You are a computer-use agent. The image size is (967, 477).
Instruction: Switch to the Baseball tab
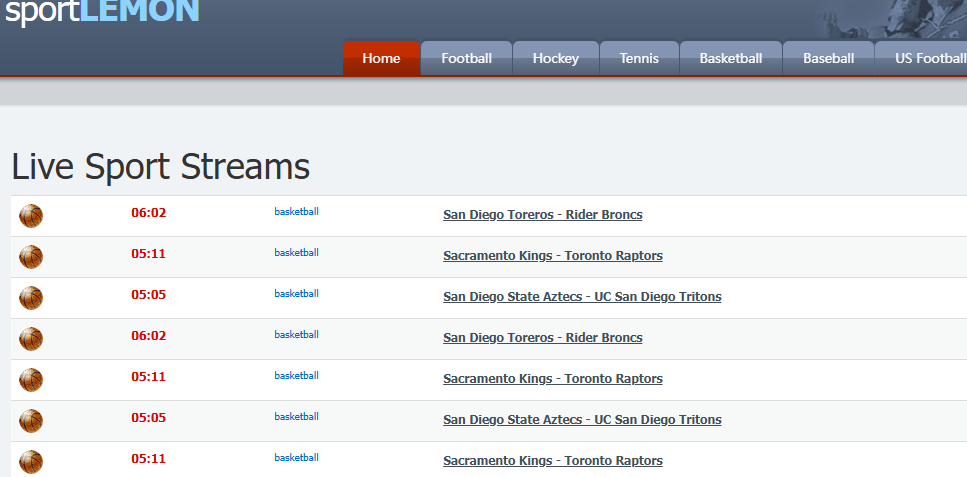point(828,59)
